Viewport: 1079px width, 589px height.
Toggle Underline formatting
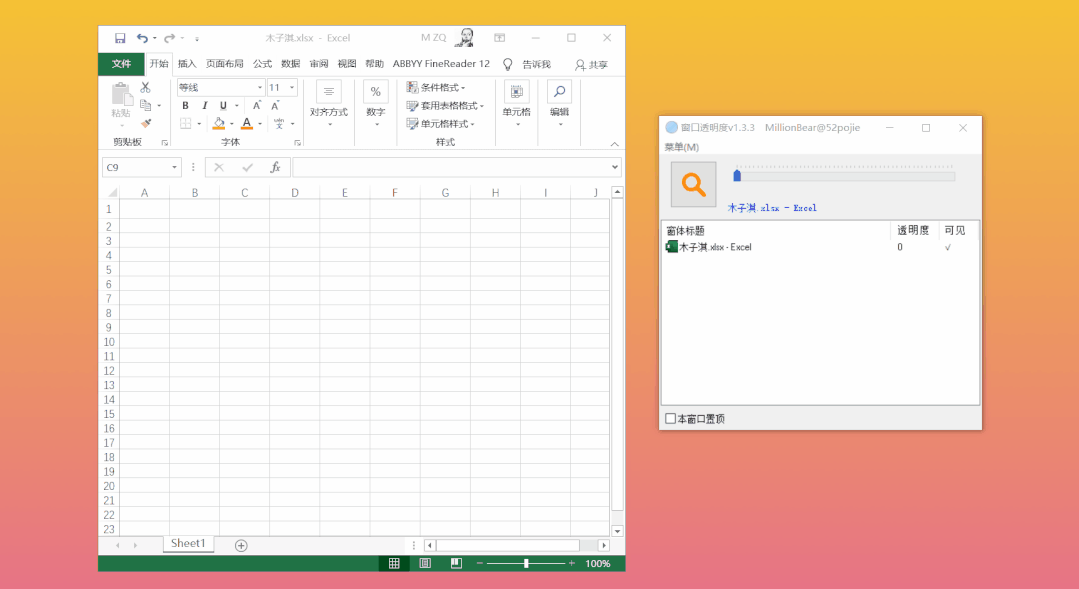pos(223,105)
